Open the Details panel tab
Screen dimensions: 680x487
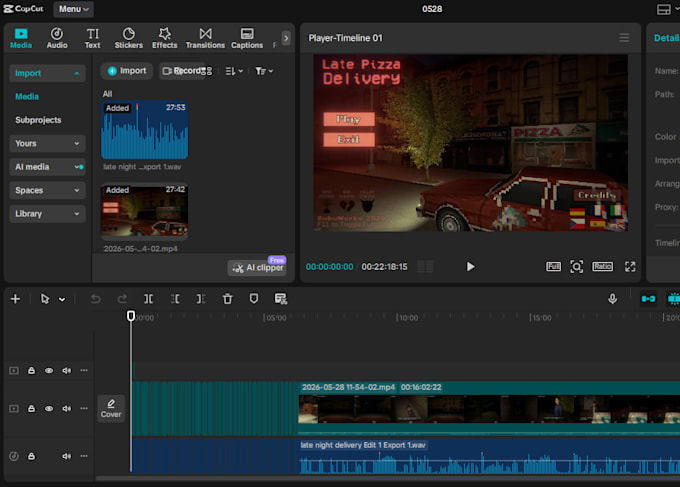[x=667, y=38]
